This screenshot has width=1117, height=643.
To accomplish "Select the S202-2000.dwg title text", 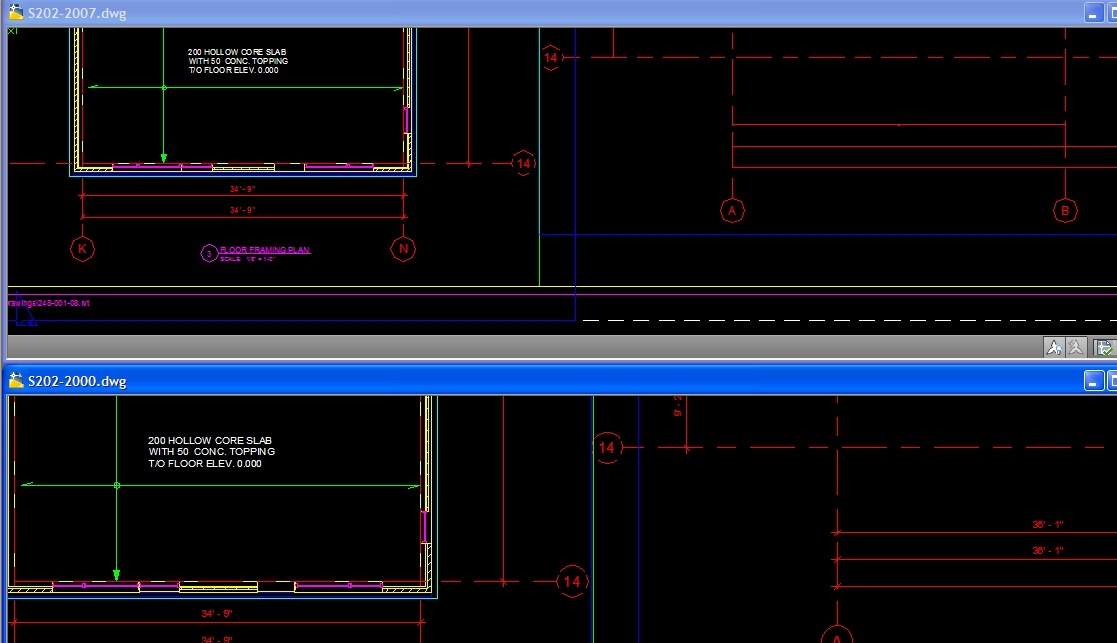I will click(x=77, y=382).
